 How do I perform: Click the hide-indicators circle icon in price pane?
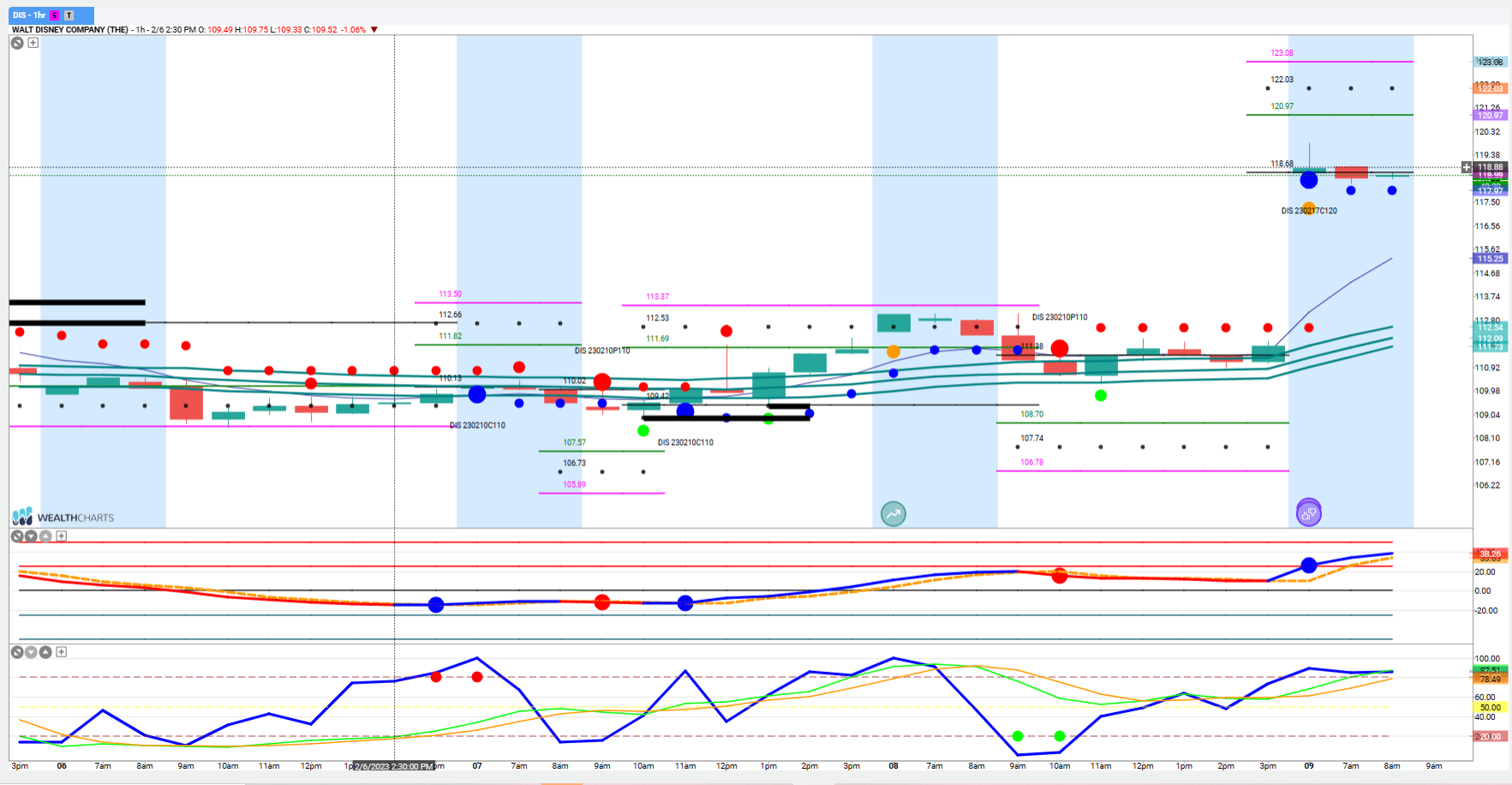coord(17,43)
